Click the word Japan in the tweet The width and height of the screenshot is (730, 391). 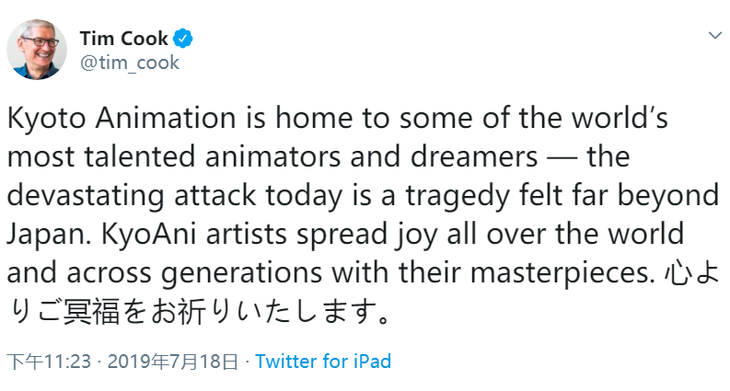pyautogui.click(x=48, y=234)
